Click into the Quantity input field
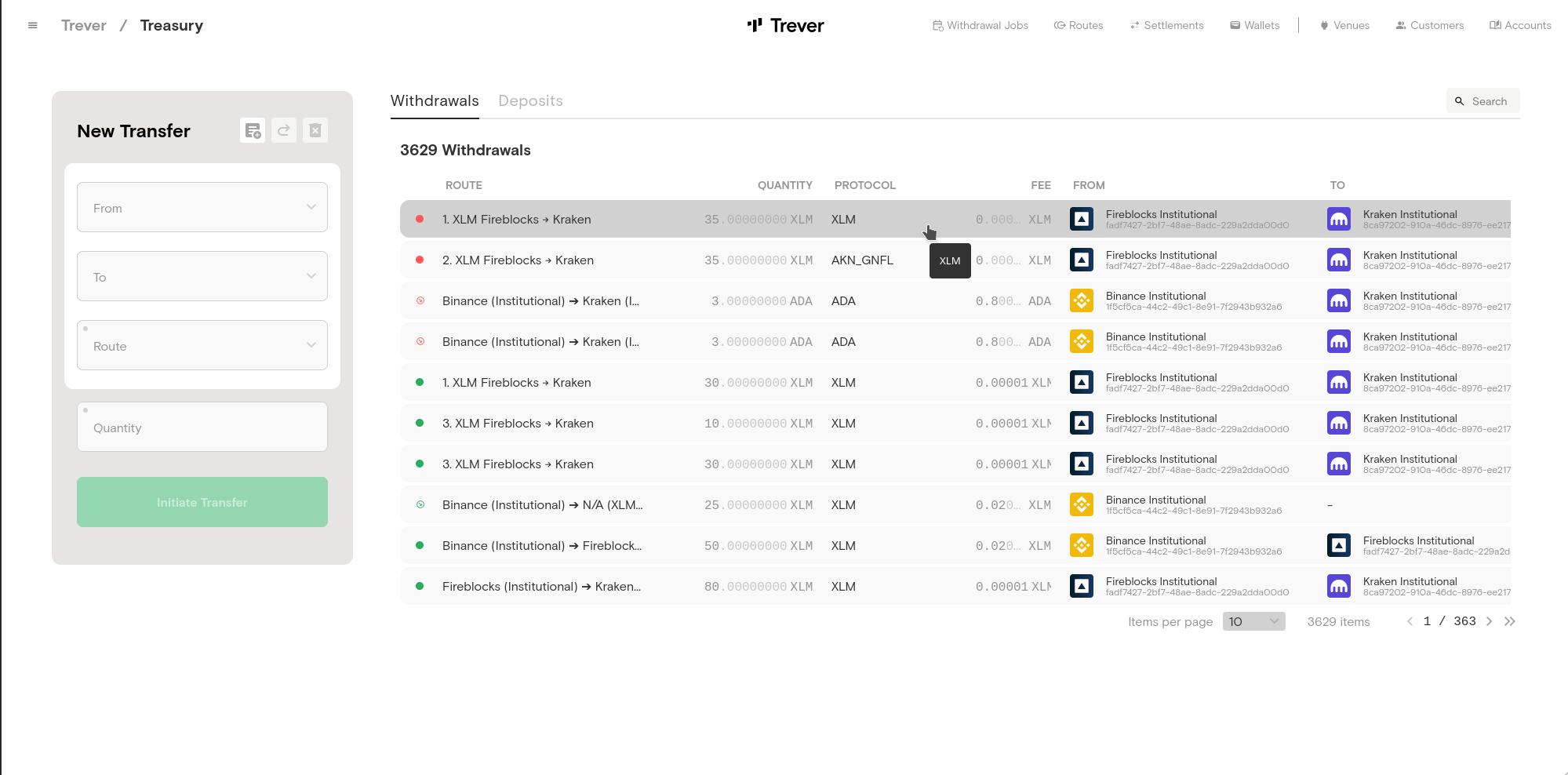 tap(202, 428)
